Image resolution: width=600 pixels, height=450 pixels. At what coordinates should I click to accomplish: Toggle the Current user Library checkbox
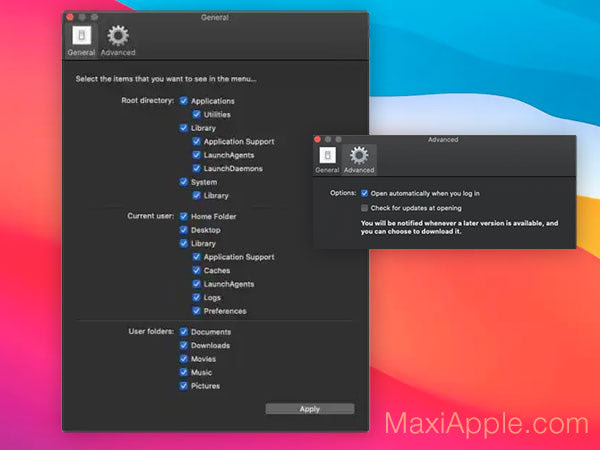(184, 243)
